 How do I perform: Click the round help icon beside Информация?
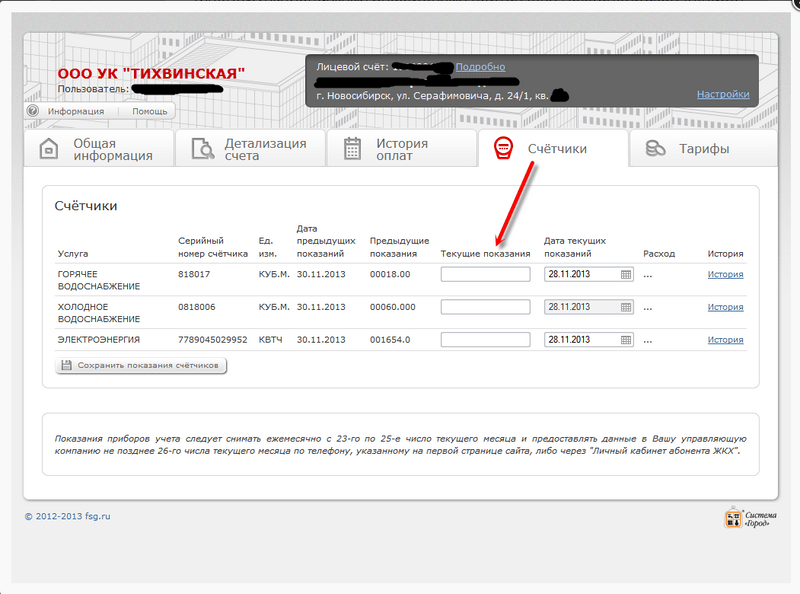coord(33,111)
